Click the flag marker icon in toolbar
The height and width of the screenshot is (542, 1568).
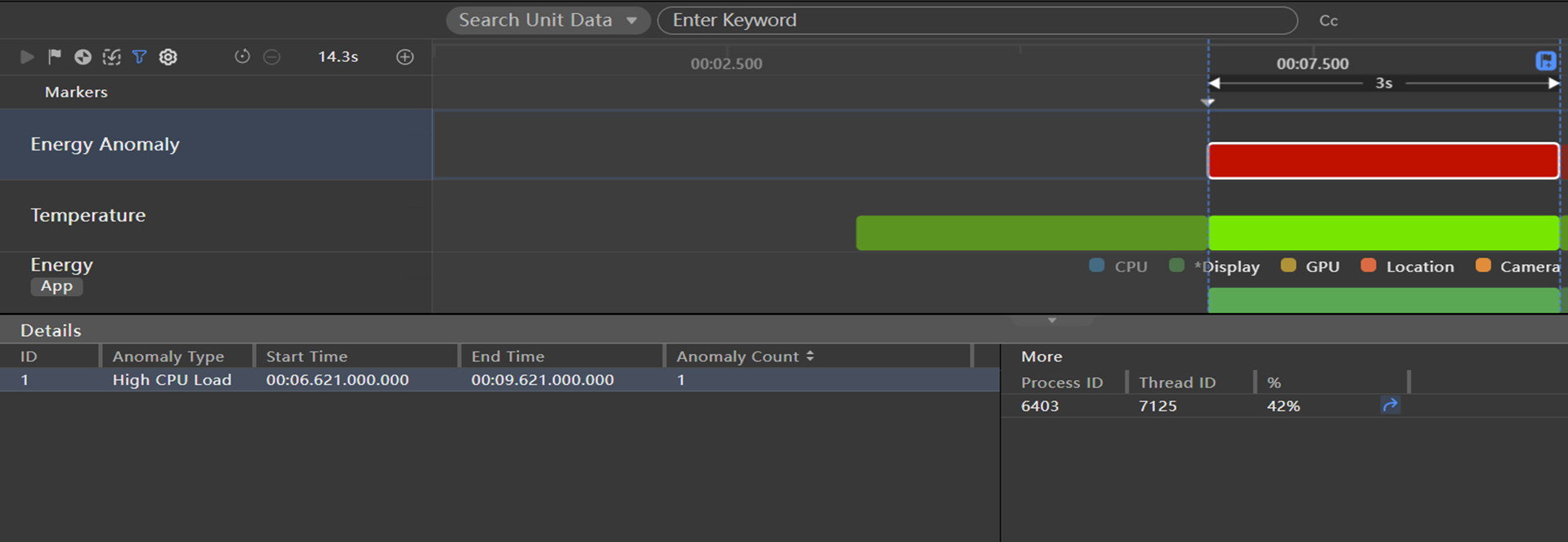(55, 56)
